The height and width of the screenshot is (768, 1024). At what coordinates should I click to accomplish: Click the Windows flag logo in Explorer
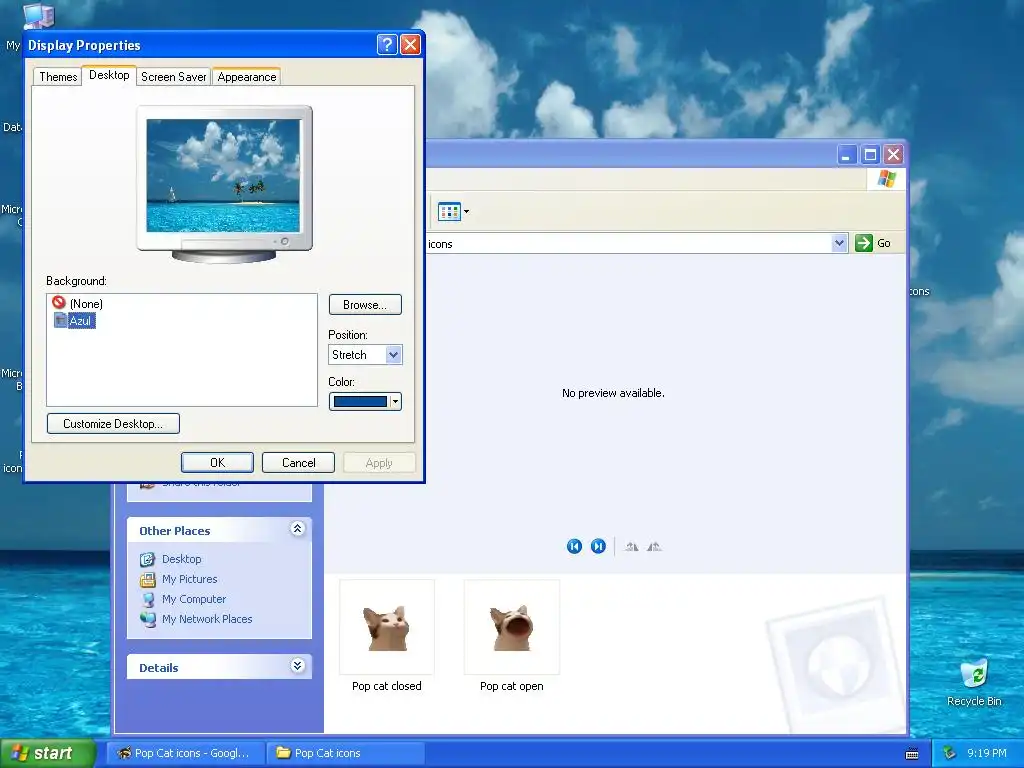(887, 178)
